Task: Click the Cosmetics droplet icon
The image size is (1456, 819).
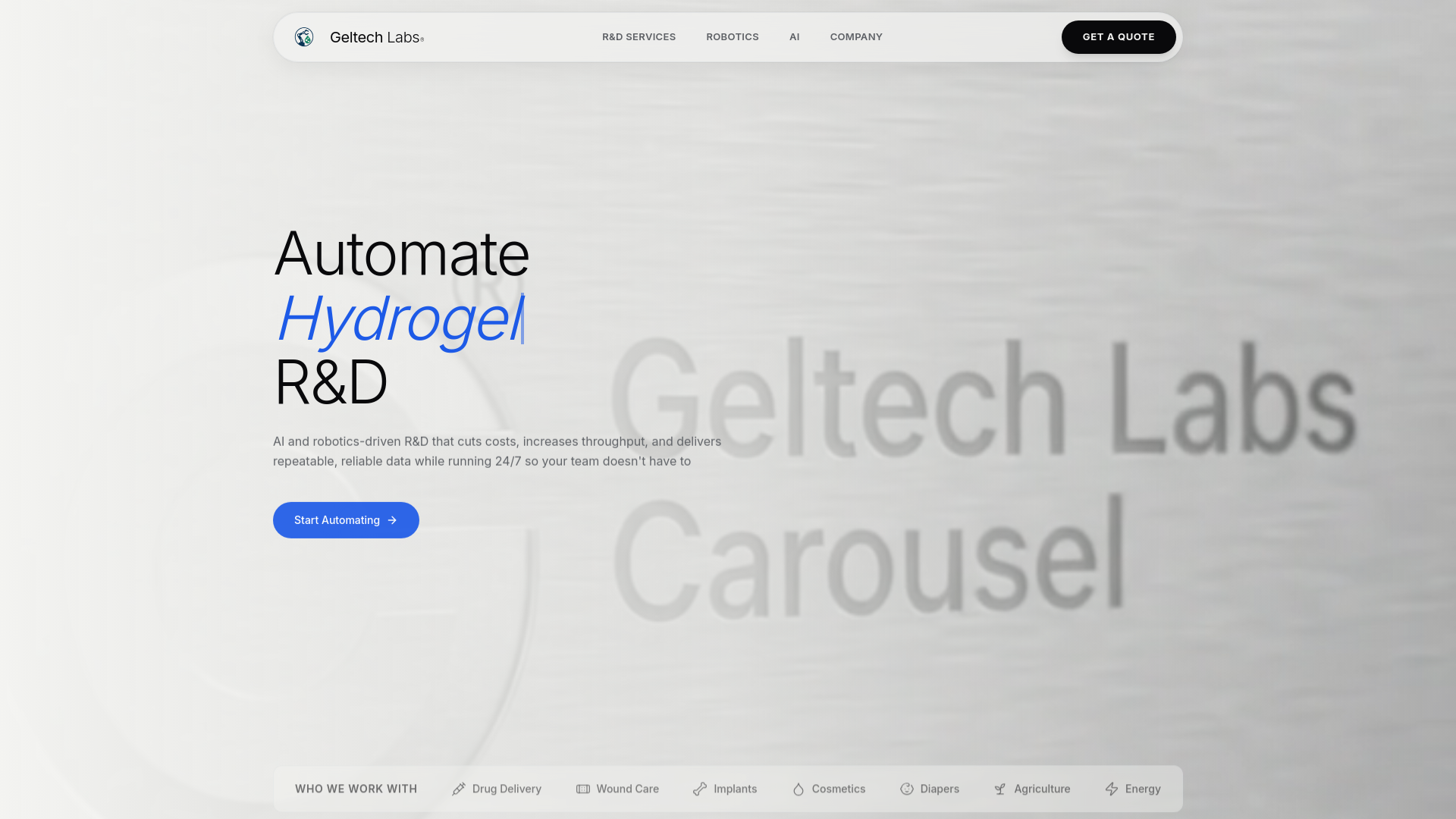Action: pos(799,789)
